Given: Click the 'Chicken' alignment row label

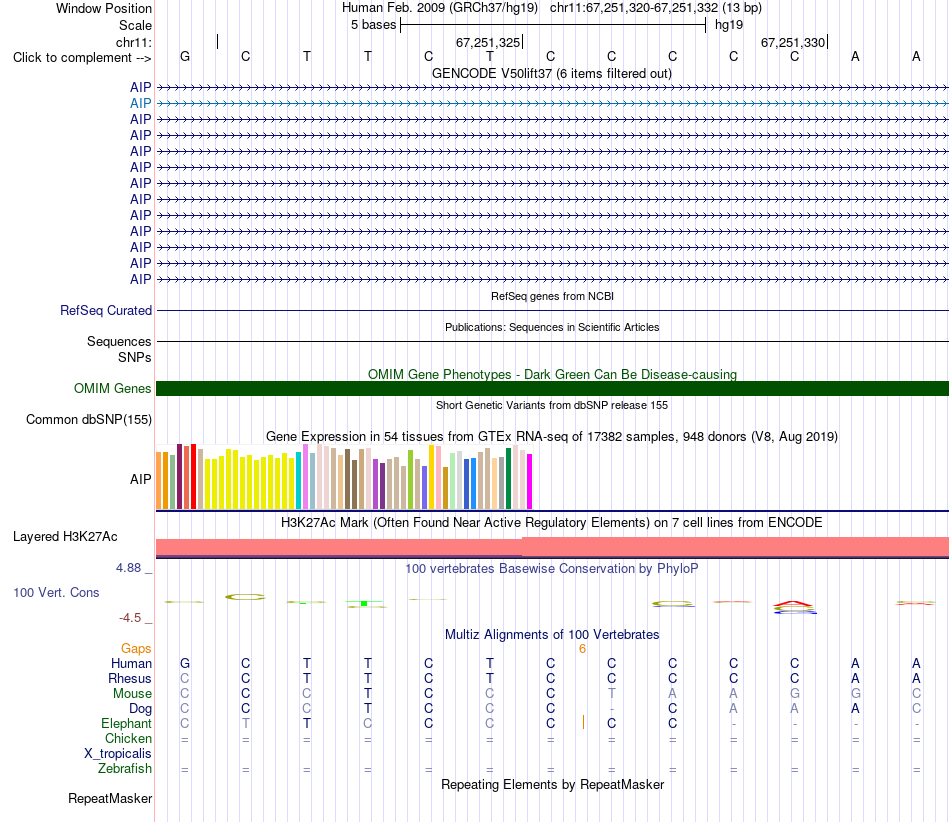Looking at the screenshot, I should click(x=128, y=738).
